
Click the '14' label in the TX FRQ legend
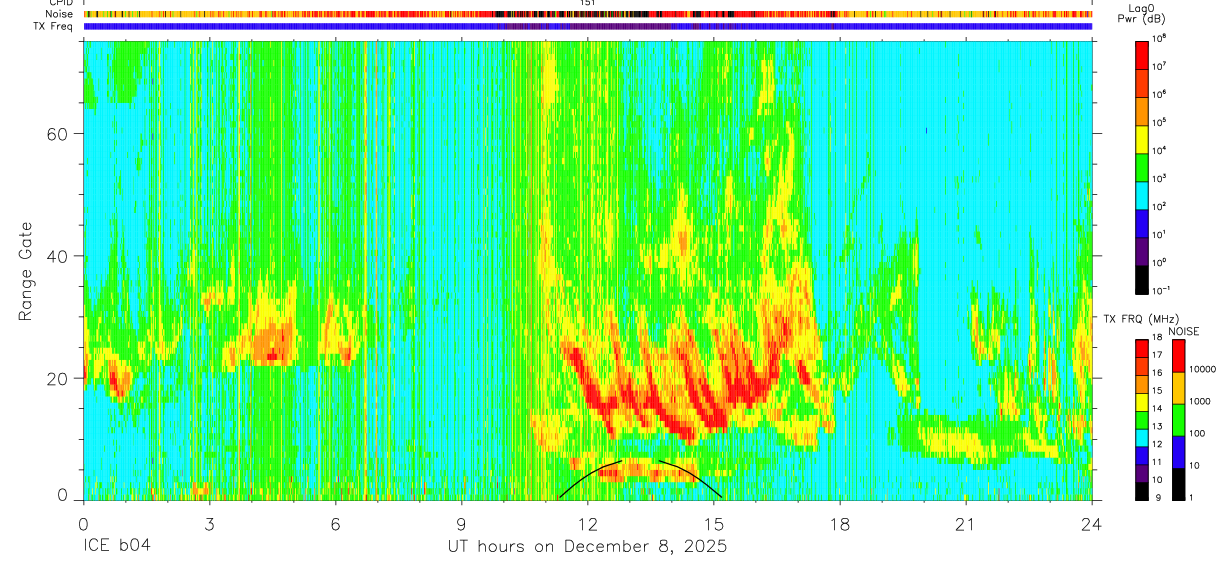(1158, 409)
